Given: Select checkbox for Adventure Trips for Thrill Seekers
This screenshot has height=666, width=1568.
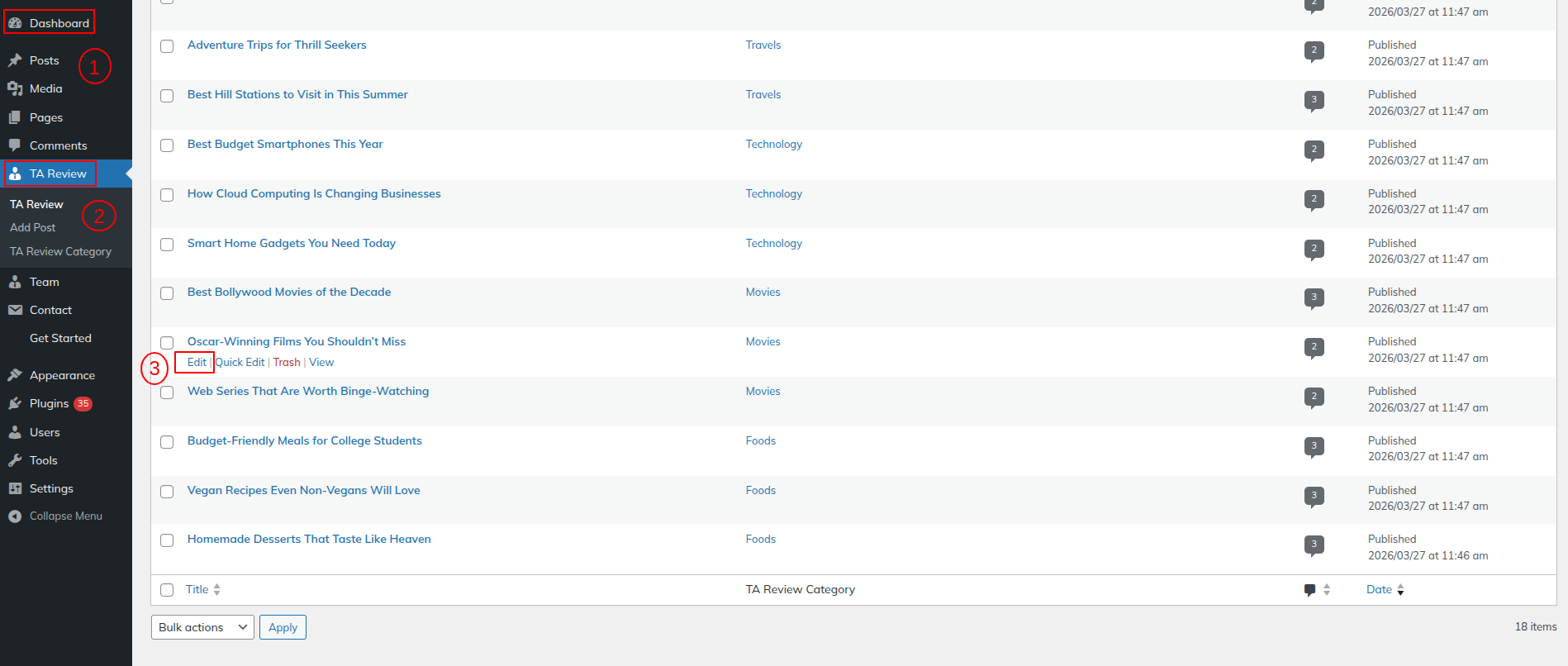Looking at the screenshot, I should coord(167,46).
